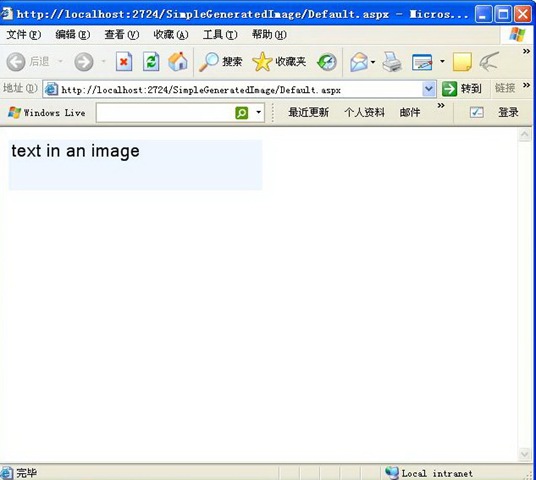The height and width of the screenshot is (480, 536).
Task: Expand the Mail button dropdown arrow
Action: [x=373, y=62]
